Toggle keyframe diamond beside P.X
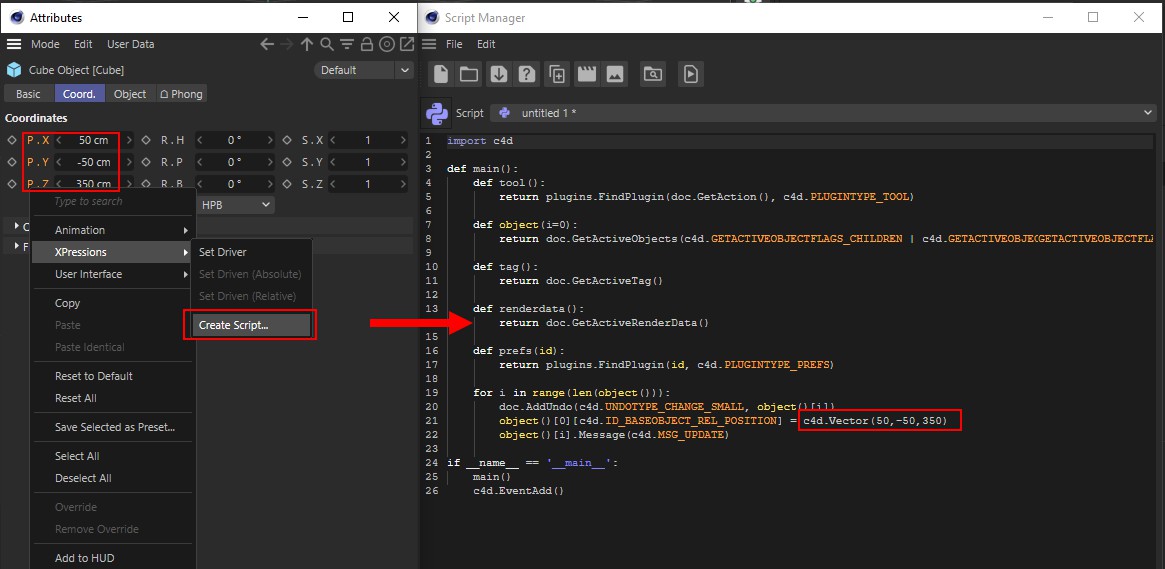The height and width of the screenshot is (569, 1165). coord(12,141)
